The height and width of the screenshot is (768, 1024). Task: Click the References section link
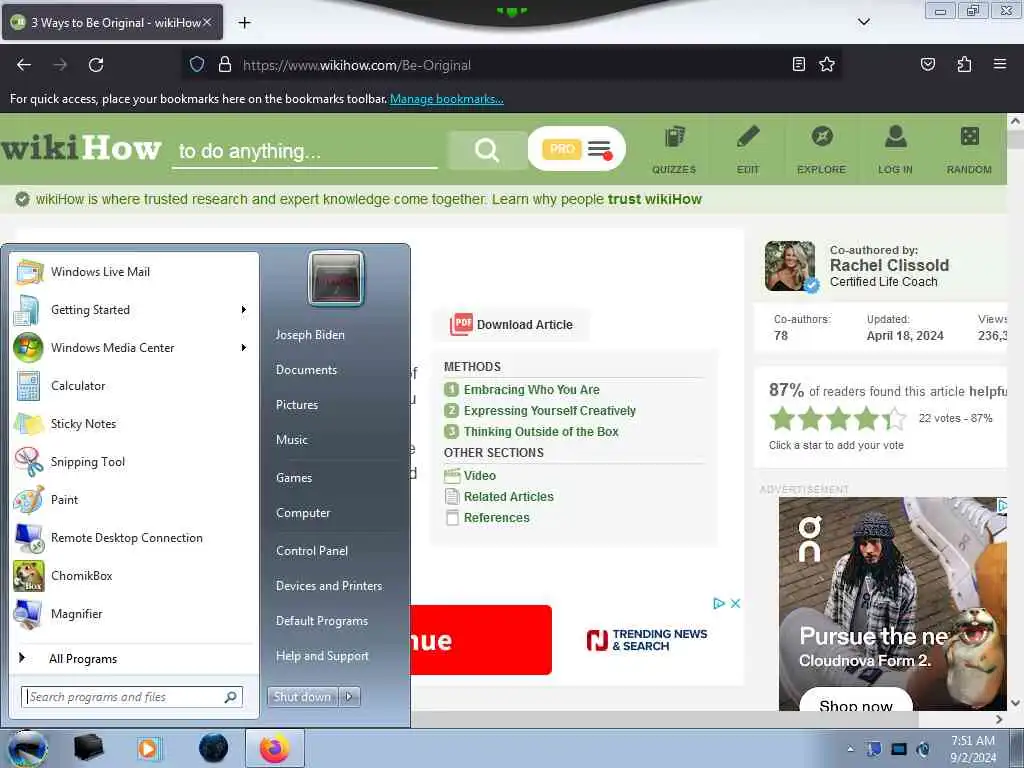[496, 518]
